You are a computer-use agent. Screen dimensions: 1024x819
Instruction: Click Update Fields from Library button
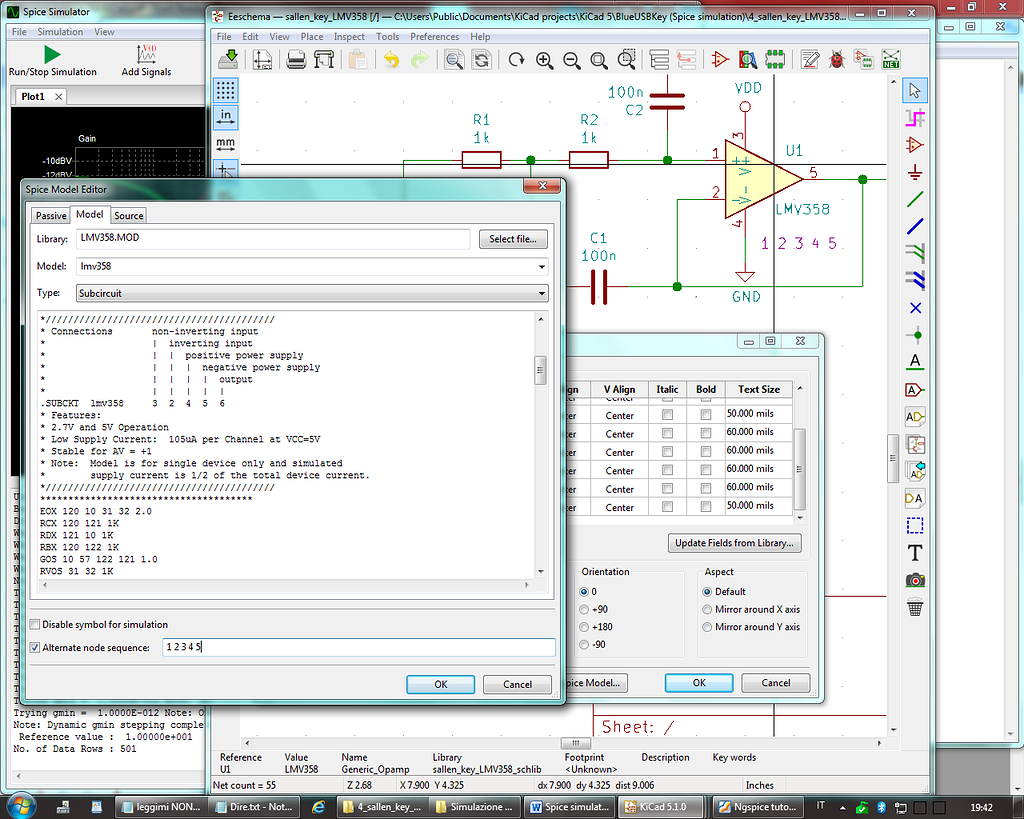(734, 543)
